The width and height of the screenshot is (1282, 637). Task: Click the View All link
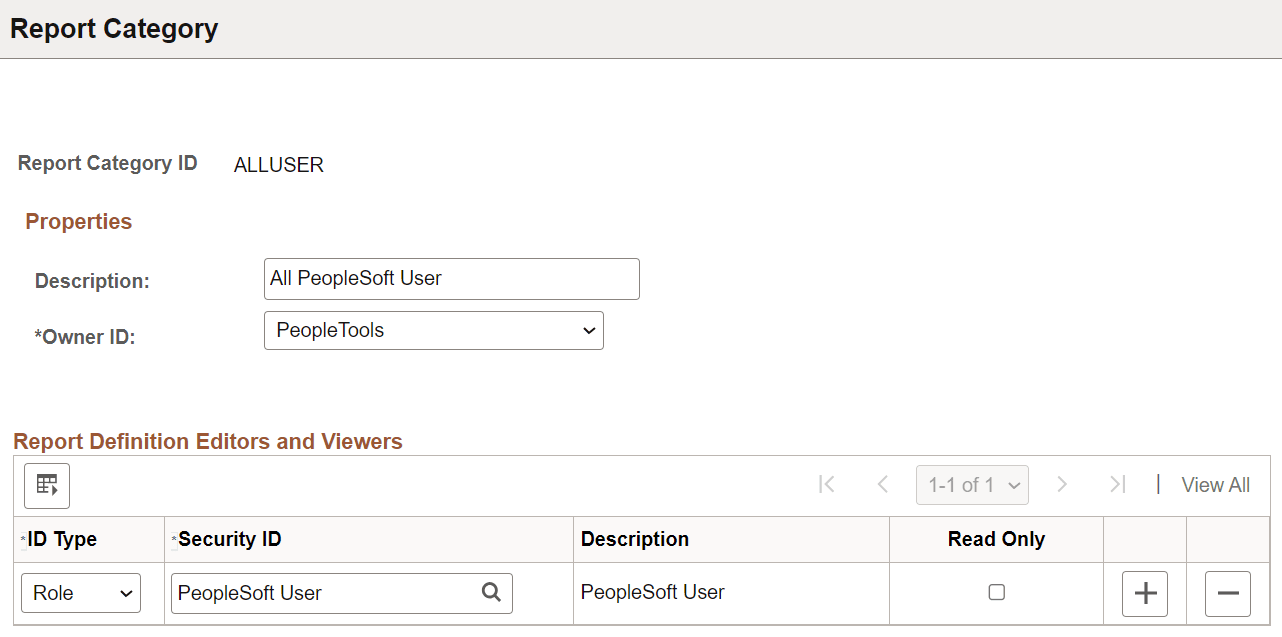click(1215, 484)
